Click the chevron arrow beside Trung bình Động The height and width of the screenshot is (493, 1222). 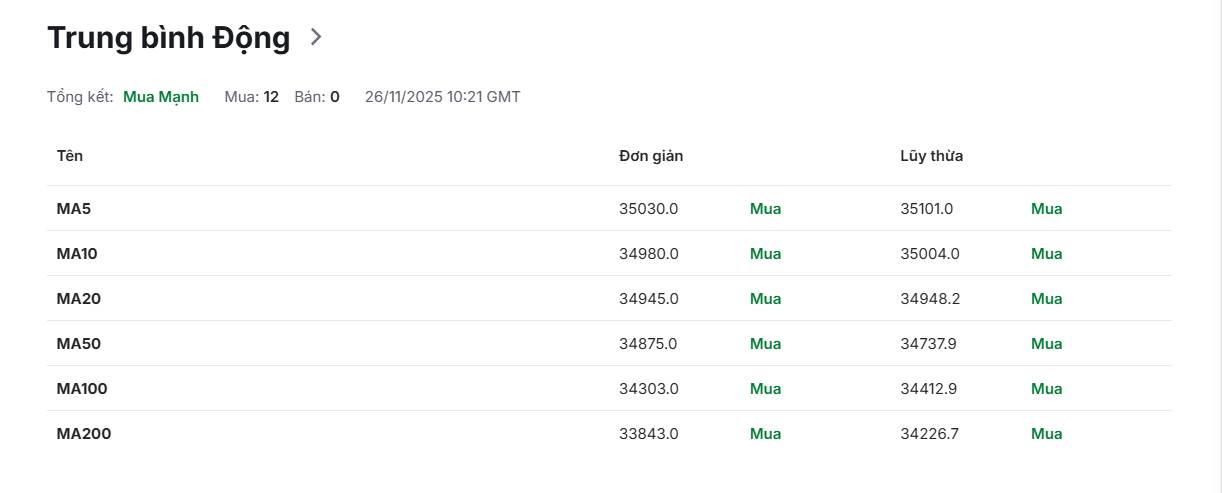(x=316, y=38)
